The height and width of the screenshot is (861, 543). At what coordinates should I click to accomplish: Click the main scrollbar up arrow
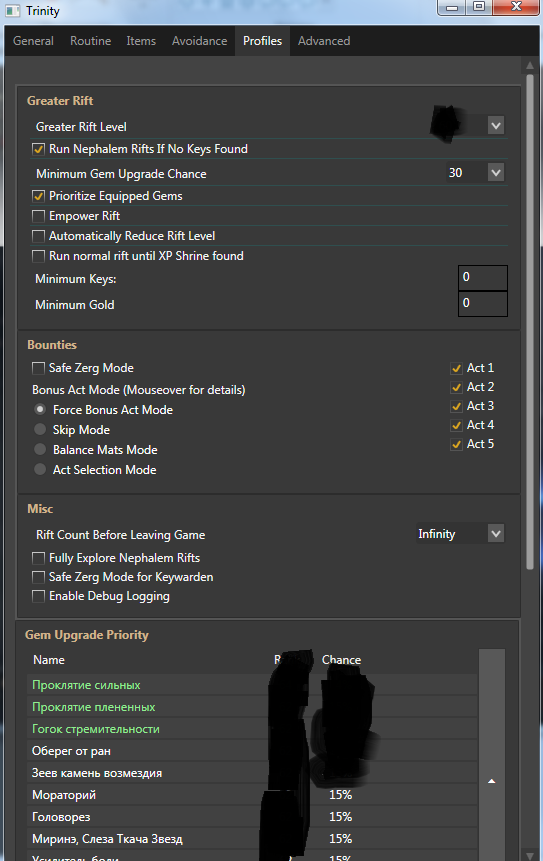[x=530, y=65]
